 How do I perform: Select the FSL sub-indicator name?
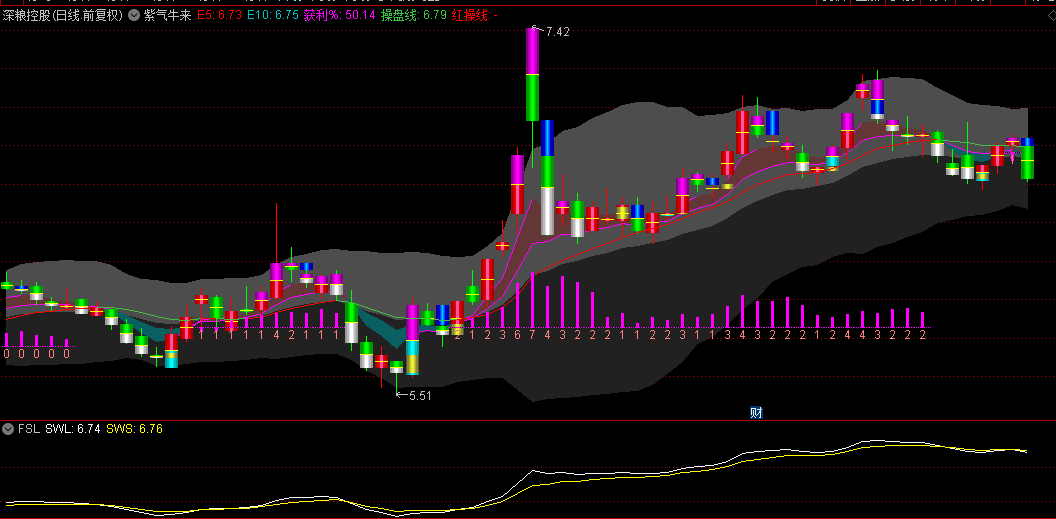(29, 428)
